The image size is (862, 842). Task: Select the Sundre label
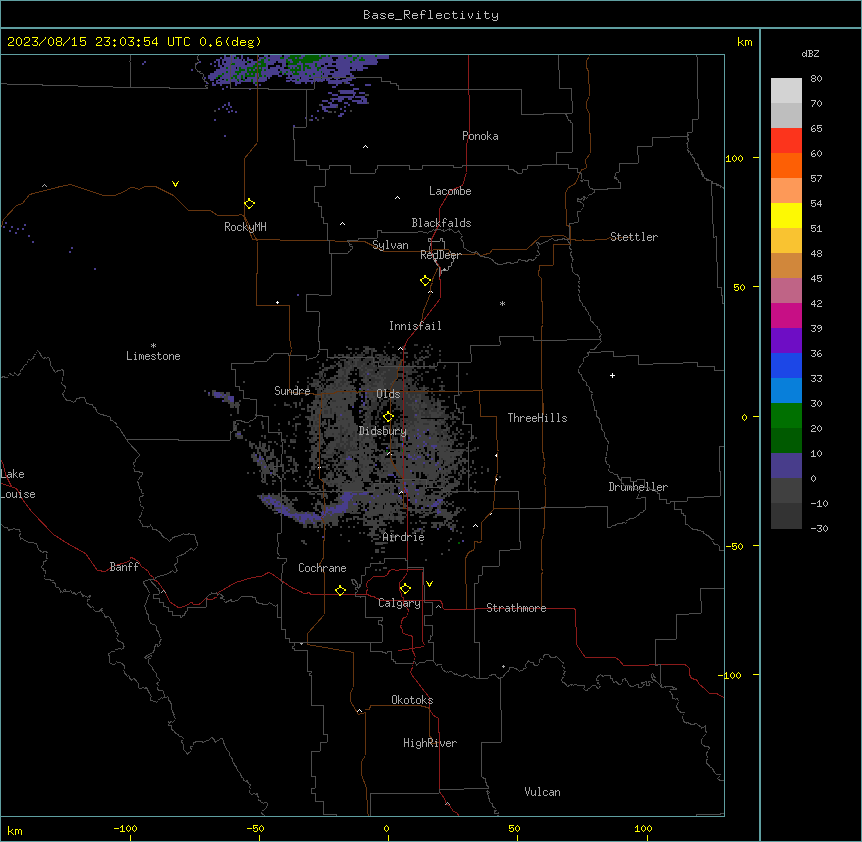[x=292, y=391]
